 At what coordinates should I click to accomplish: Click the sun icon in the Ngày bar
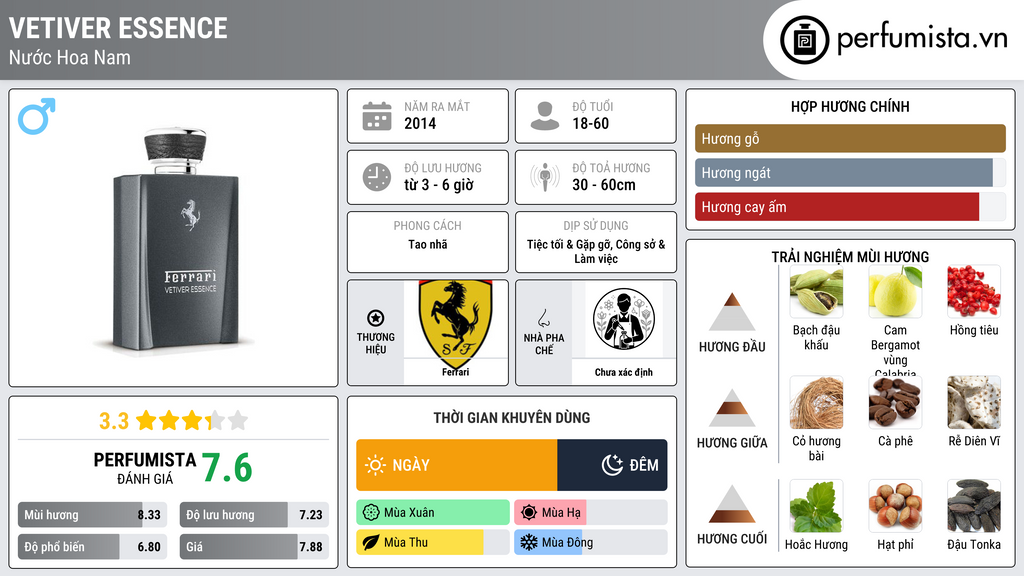tap(376, 465)
